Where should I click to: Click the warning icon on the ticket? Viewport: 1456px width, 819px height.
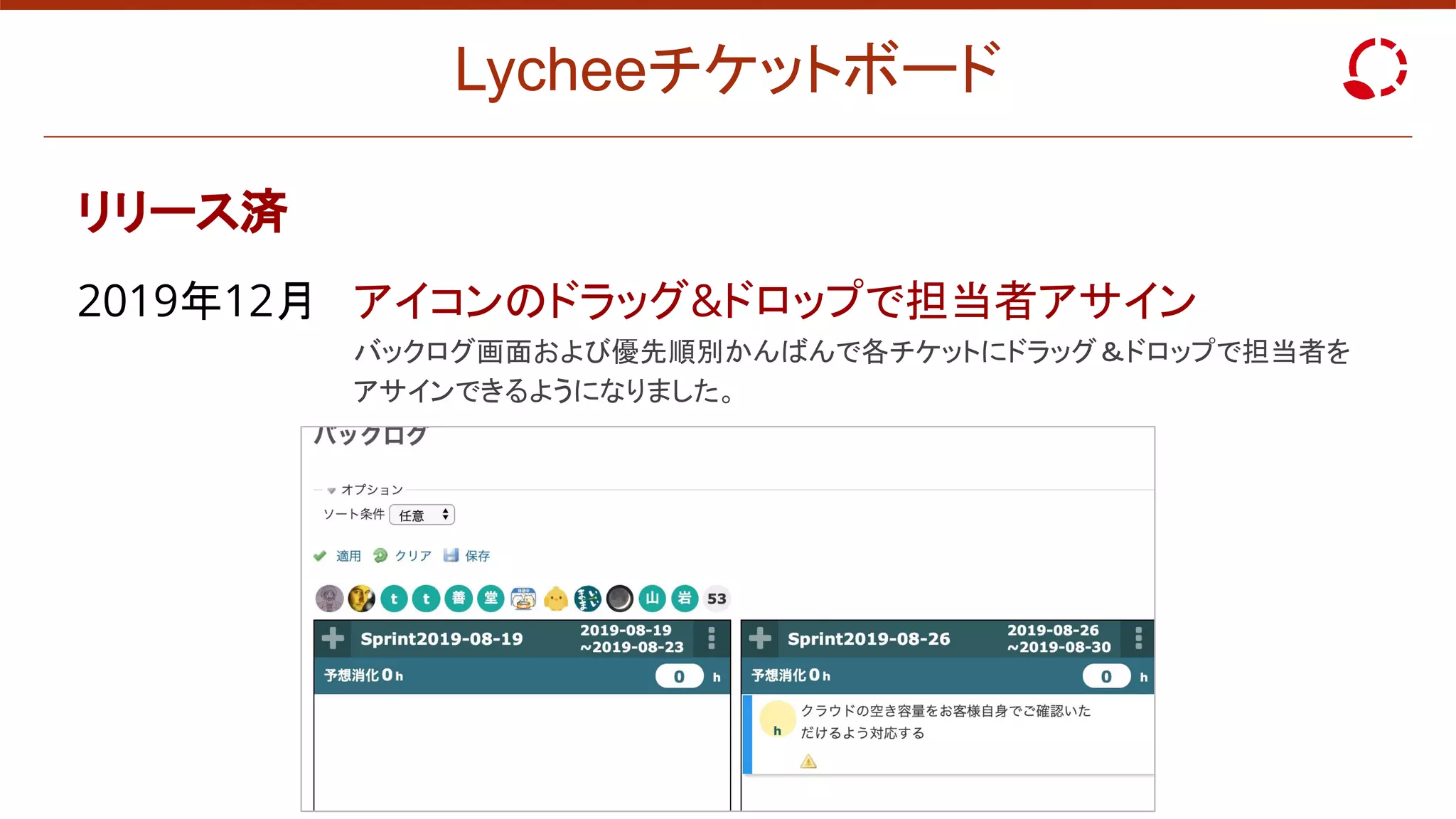pyautogui.click(x=808, y=762)
